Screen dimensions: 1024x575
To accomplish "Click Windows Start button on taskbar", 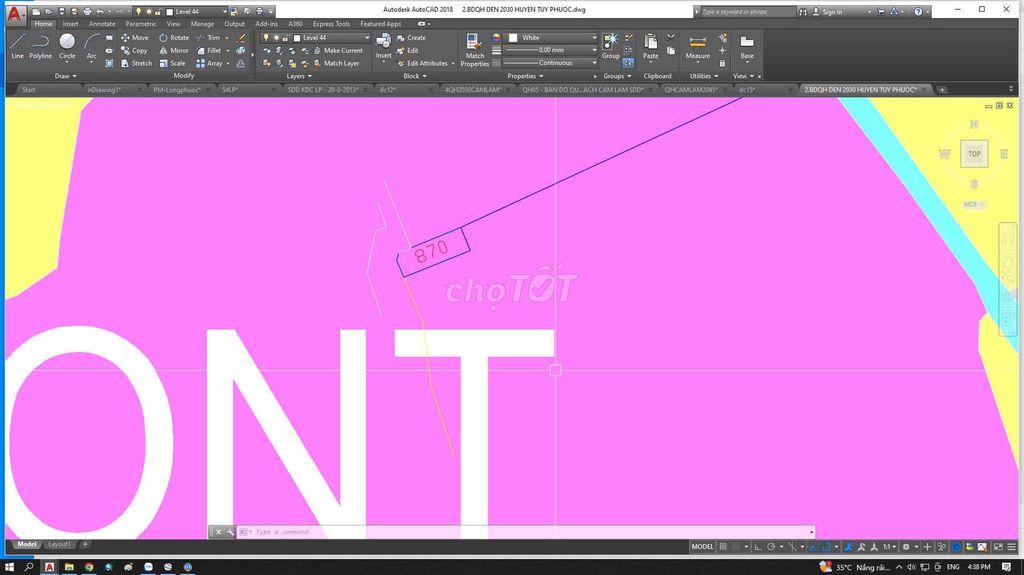I will coord(10,567).
